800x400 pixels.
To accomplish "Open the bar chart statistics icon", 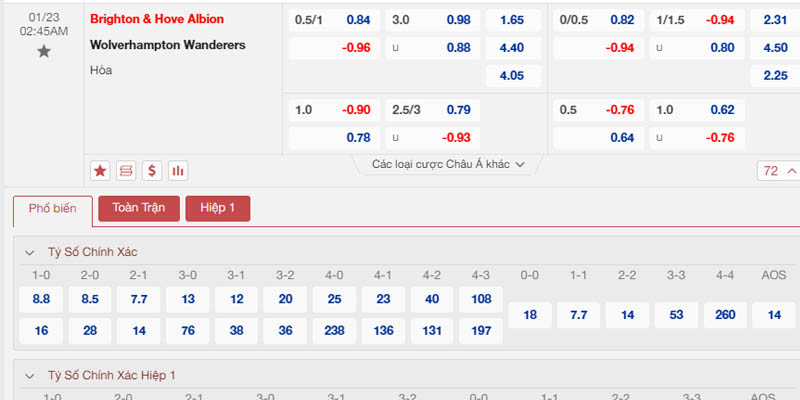I will pos(178,170).
